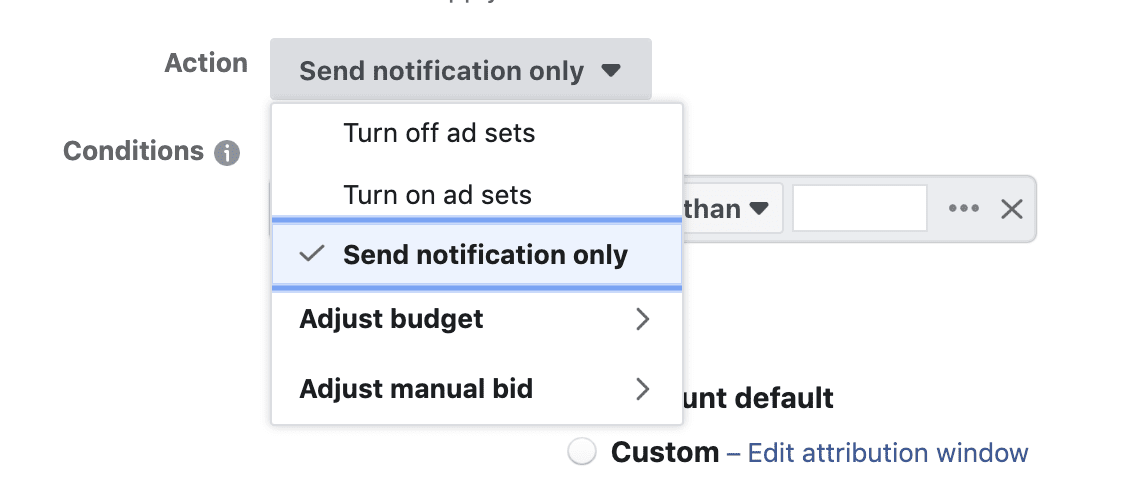Click the checkmark beside Send notification only
The width and height of the screenshot is (1130, 502).
312,254
